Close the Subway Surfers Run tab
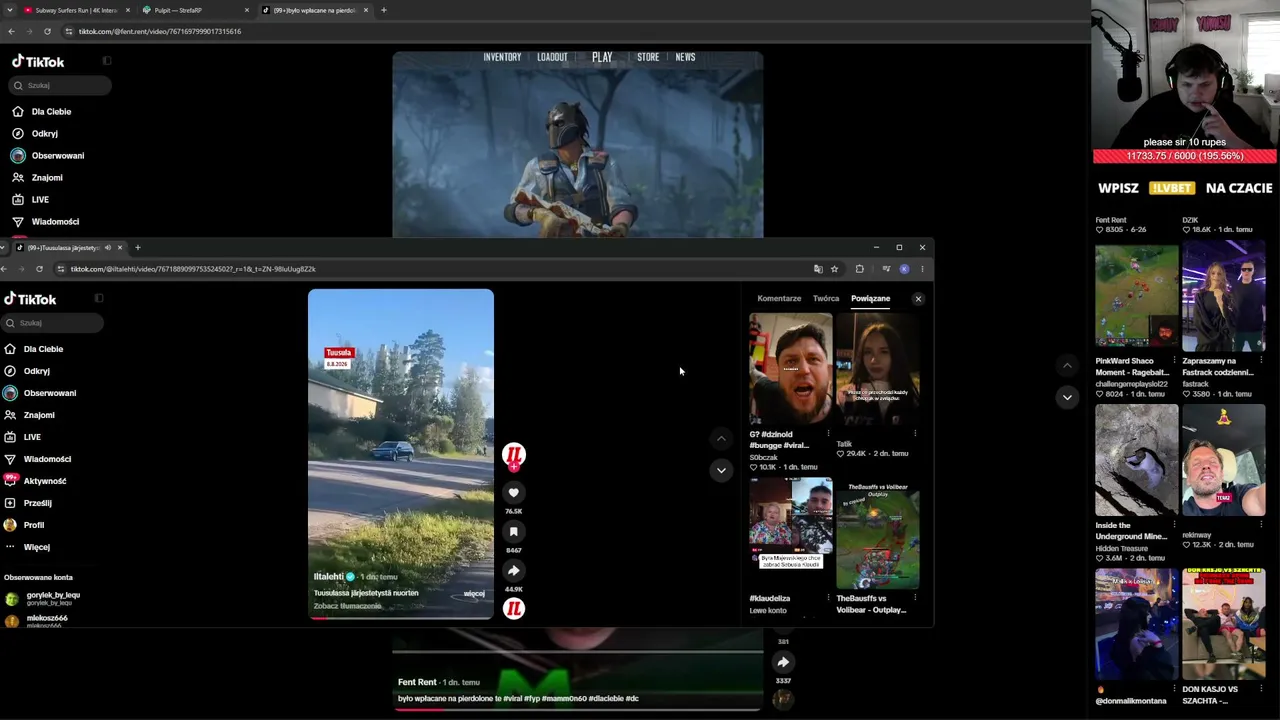The width and height of the screenshot is (1280, 720). coord(128,10)
